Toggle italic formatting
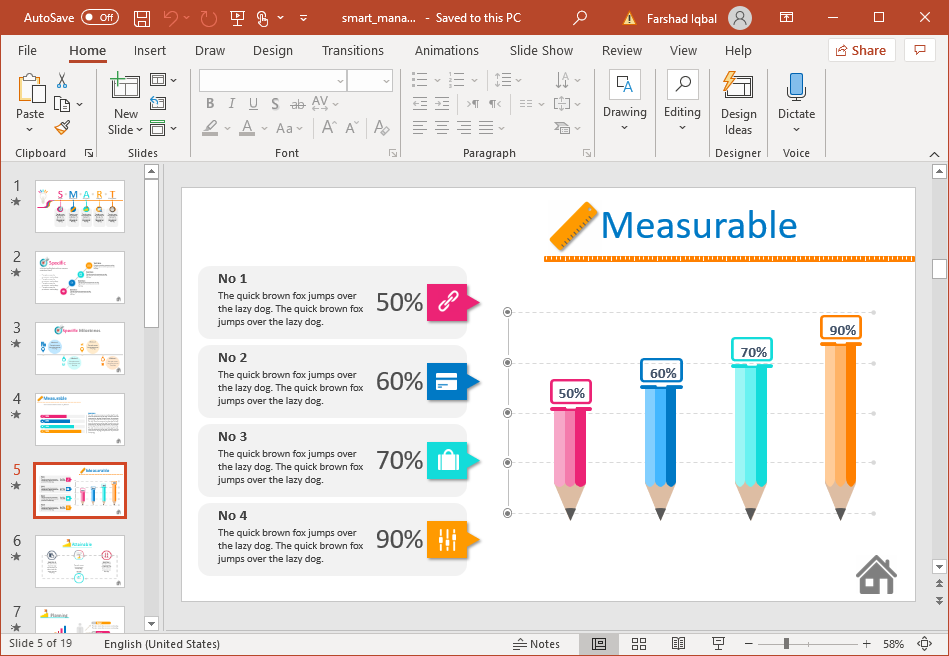Screen dimensions: 949x656 (231, 103)
